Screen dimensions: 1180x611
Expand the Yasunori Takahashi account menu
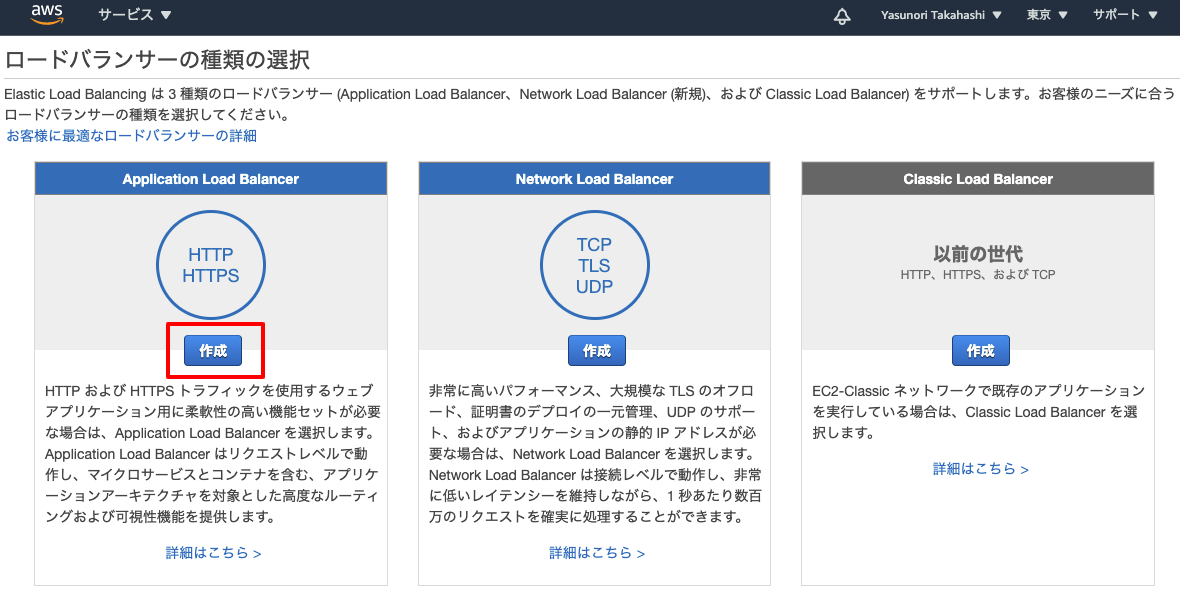point(941,15)
